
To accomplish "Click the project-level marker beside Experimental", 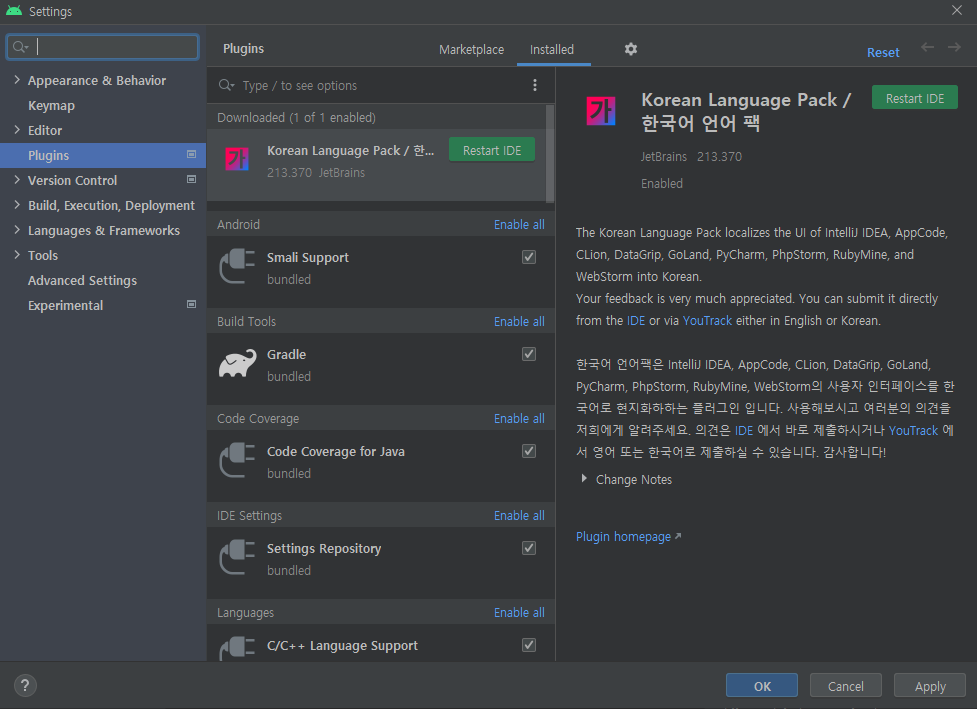I will [191, 305].
